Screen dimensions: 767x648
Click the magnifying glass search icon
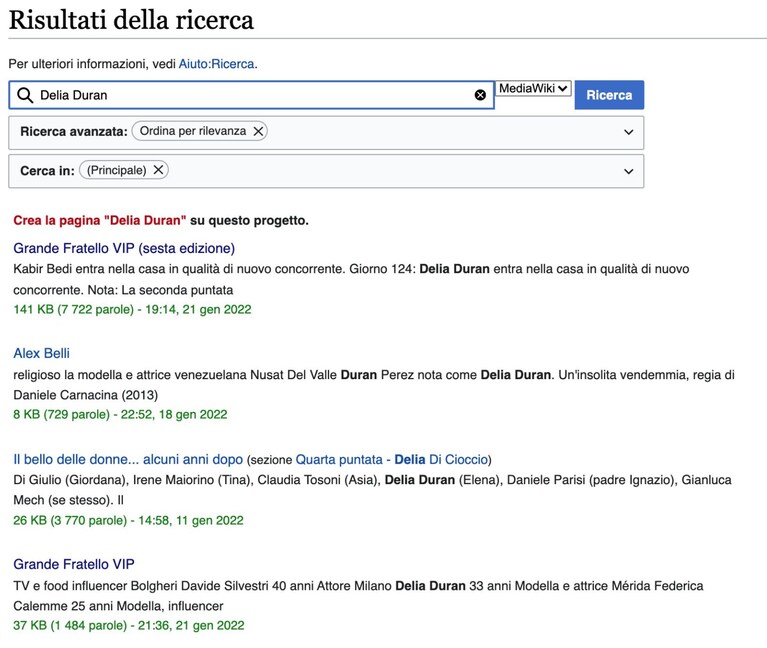[x=25, y=95]
